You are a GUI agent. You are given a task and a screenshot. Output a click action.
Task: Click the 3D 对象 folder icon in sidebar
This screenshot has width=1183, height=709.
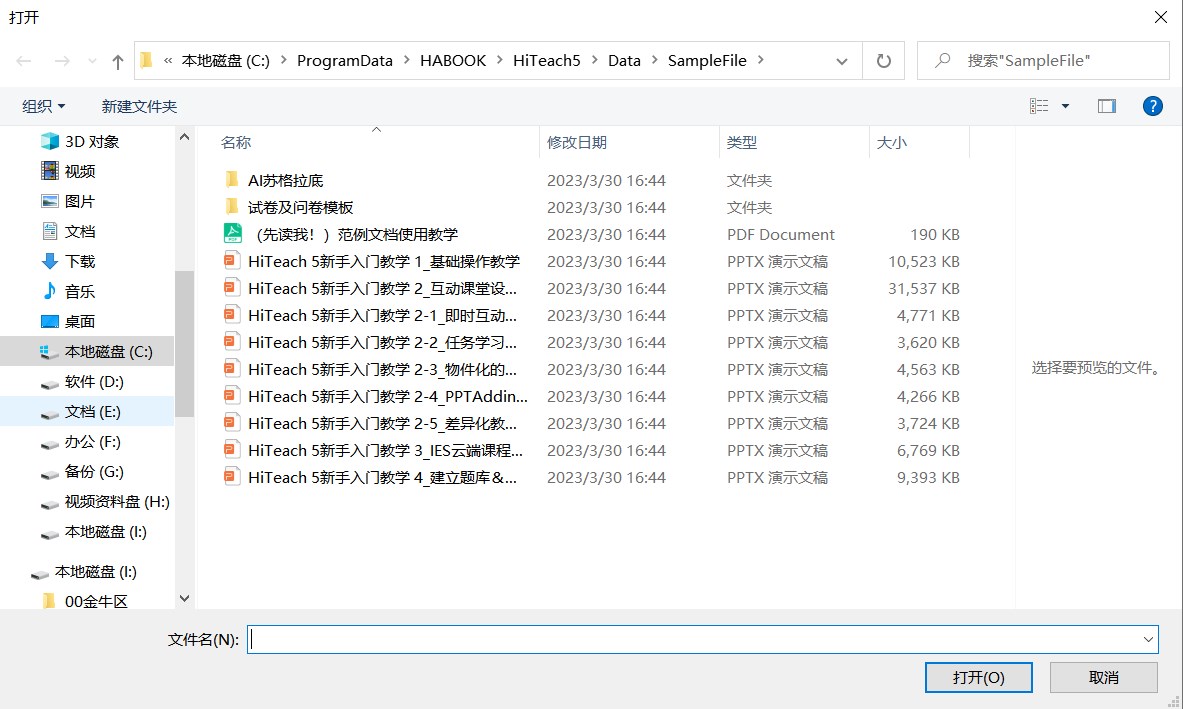(x=50, y=142)
